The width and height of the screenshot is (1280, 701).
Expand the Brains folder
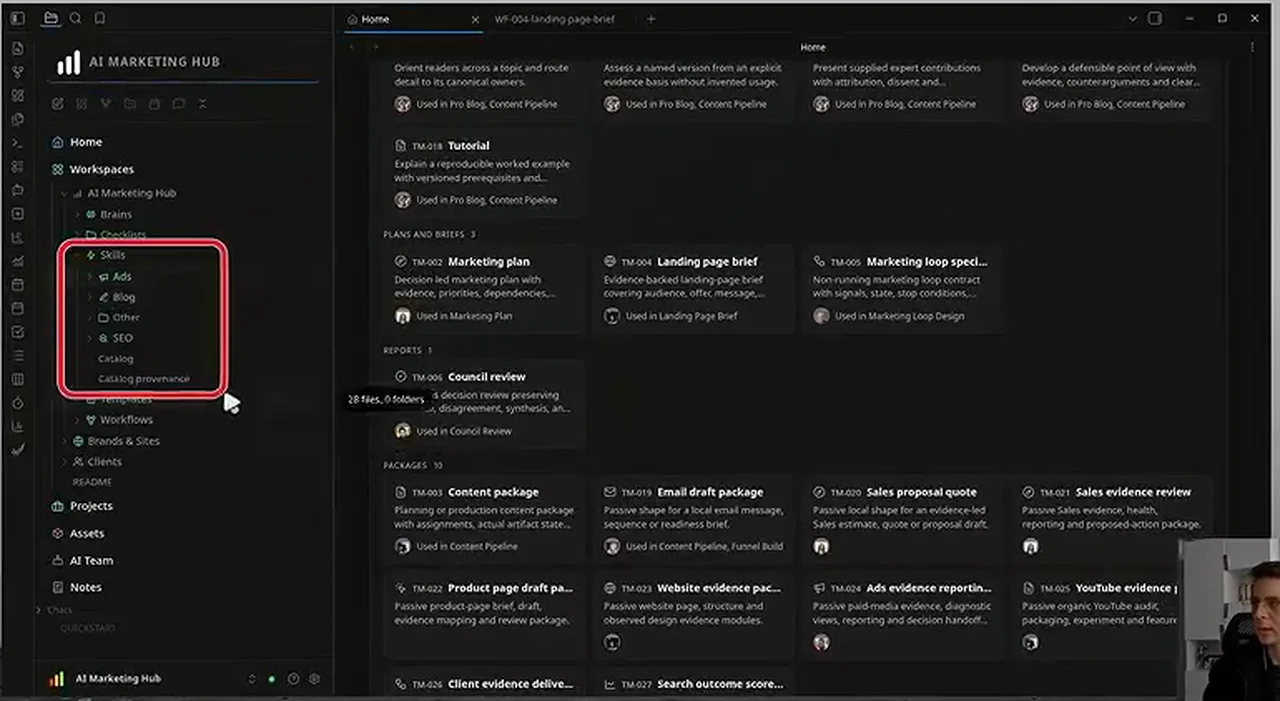pos(77,215)
